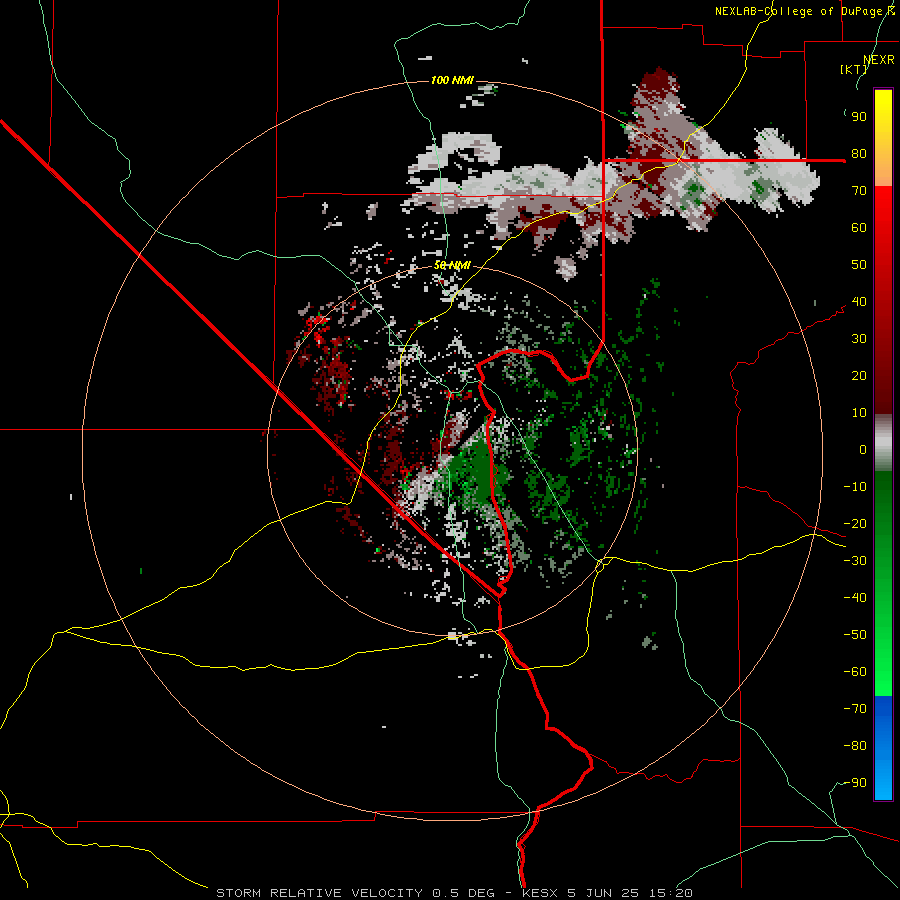Pick the blue bottom segment of color bar
Viewport: 900px width, 900px height.
pos(883,748)
